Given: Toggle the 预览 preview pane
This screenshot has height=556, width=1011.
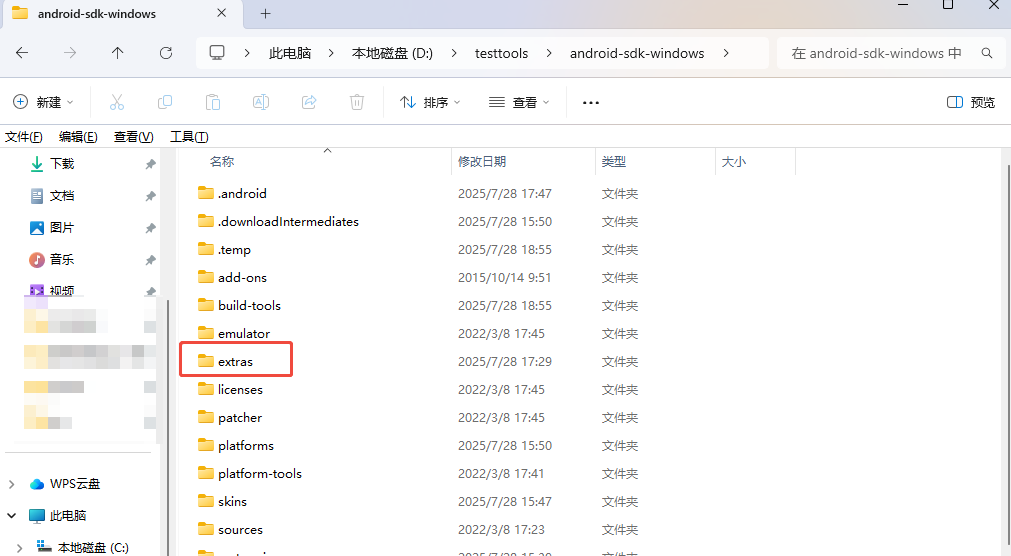Looking at the screenshot, I should 970,102.
